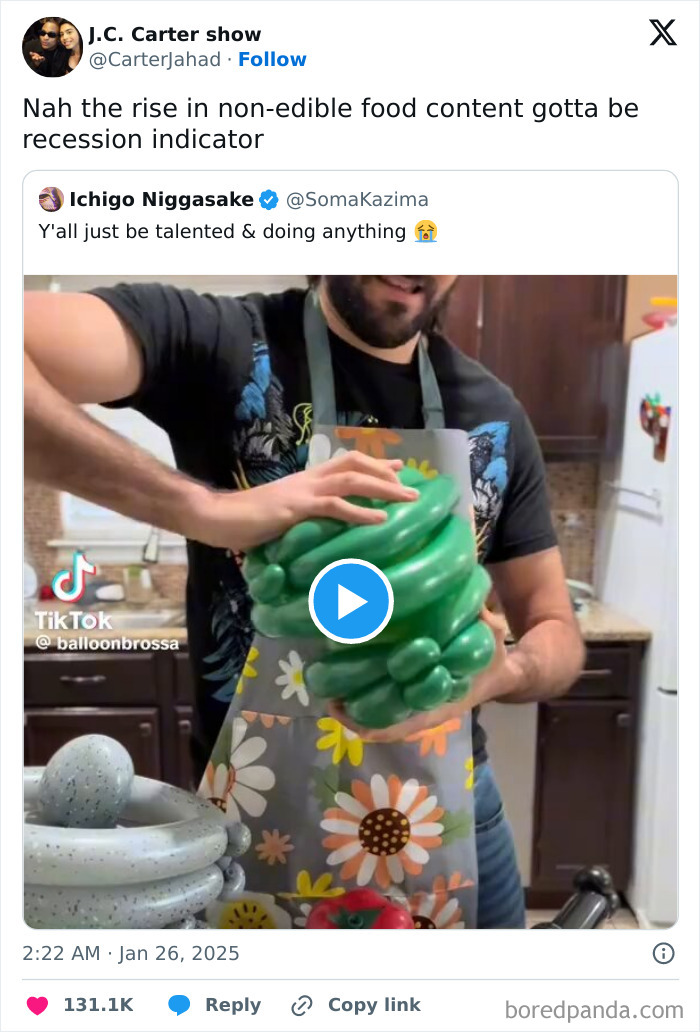The image size is (700, 1032).
Task: Click J.C. Carter show's profile avatar
Action: pos(51,47)
